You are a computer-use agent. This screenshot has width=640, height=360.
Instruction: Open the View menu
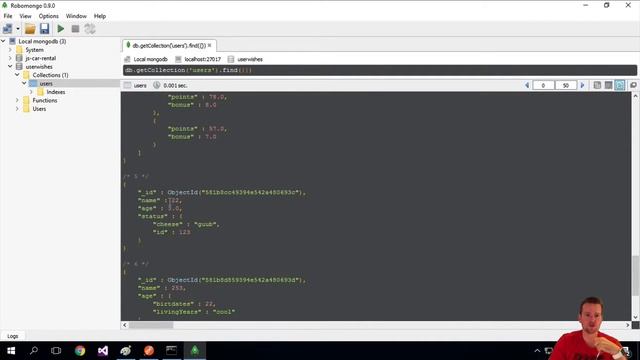25,16
